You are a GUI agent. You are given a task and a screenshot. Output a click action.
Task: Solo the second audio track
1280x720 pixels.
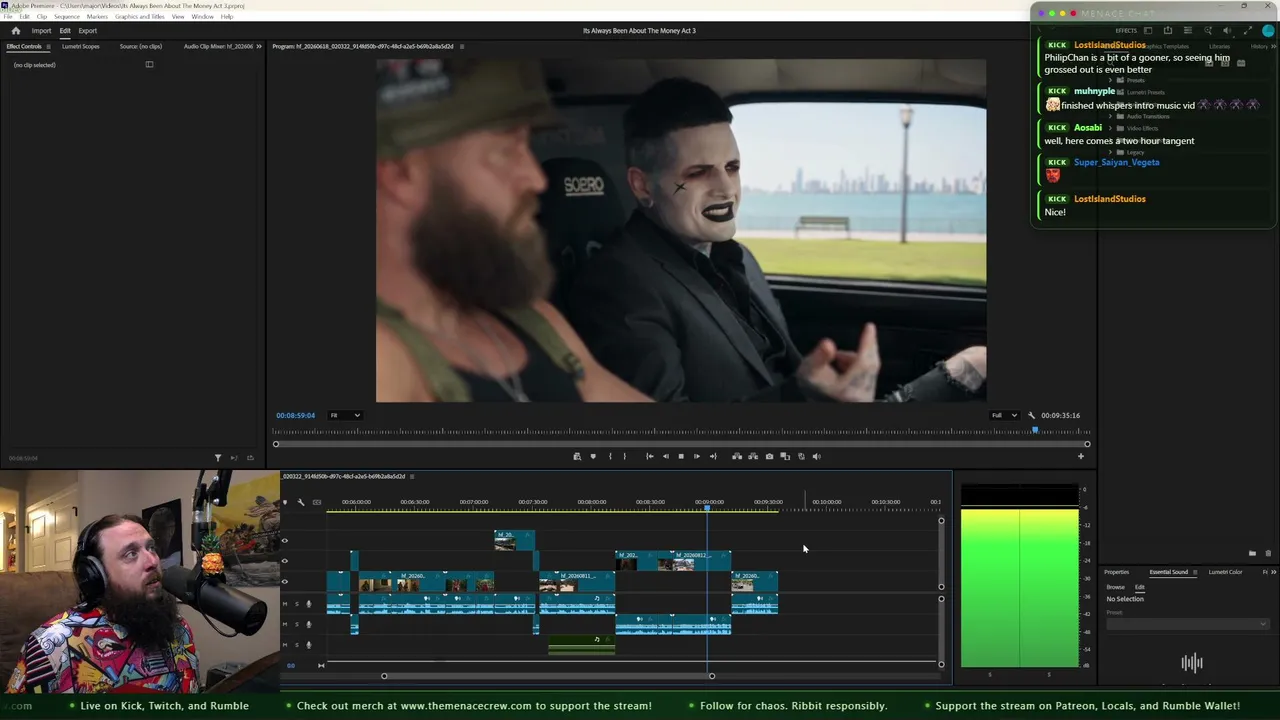pyautogui.click(x=296, y=624)
